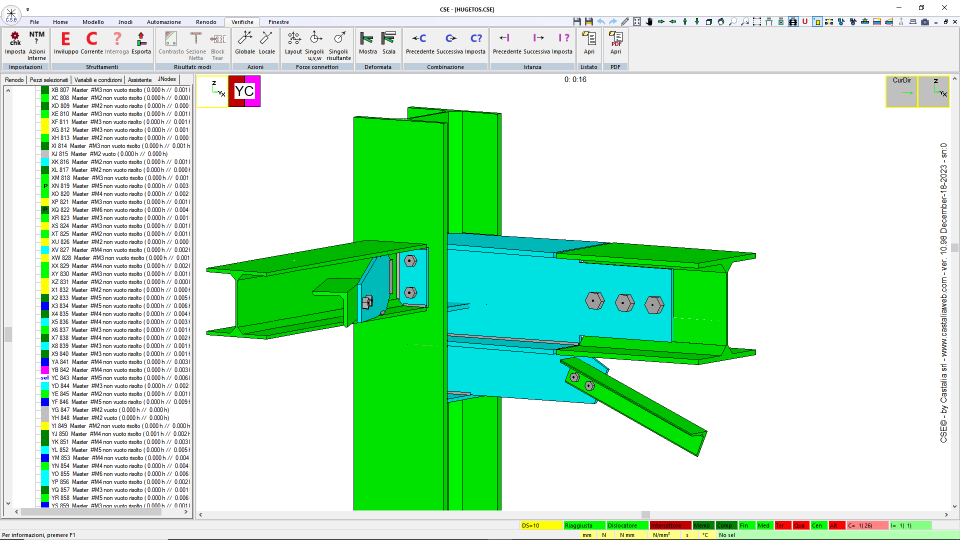The height and width of the screenshot is (540, 960).
Task: Show connector forces Layout
Action: click(x=293, y=43)
